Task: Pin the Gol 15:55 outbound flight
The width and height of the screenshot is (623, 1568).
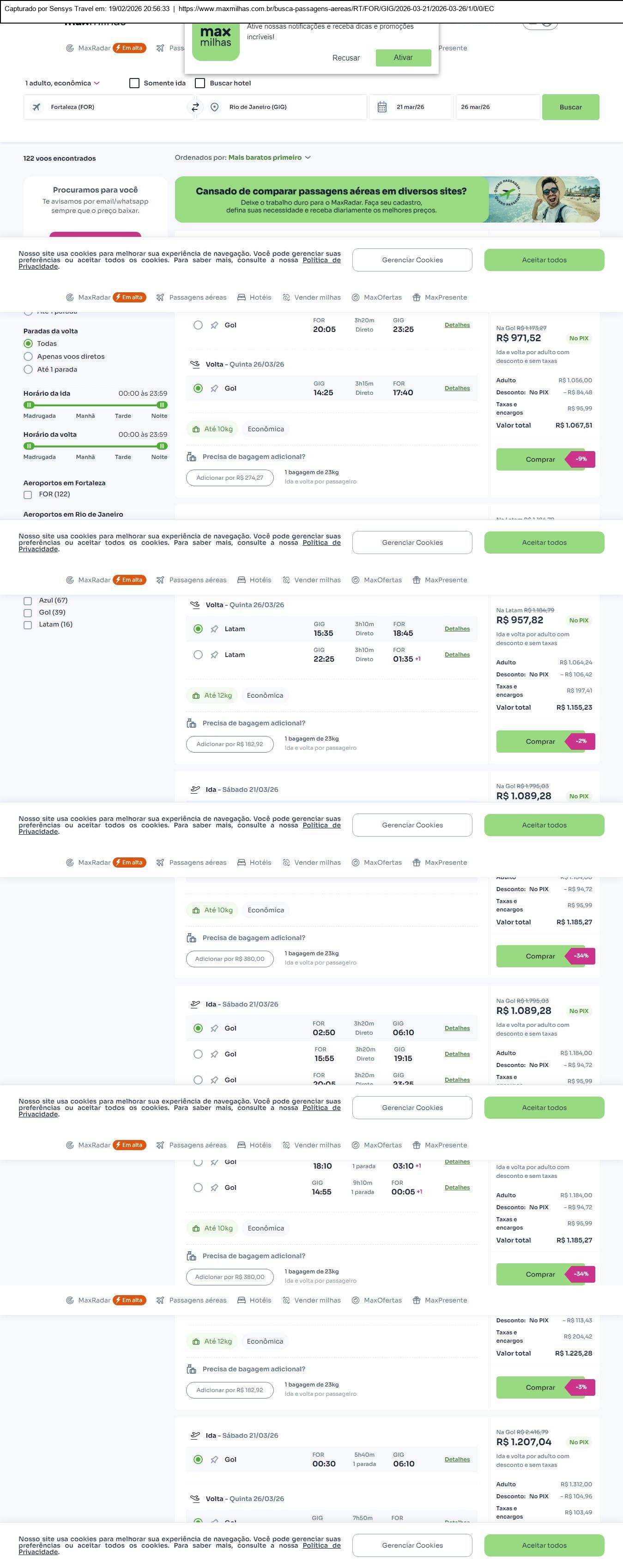Action: [214, 1054]
